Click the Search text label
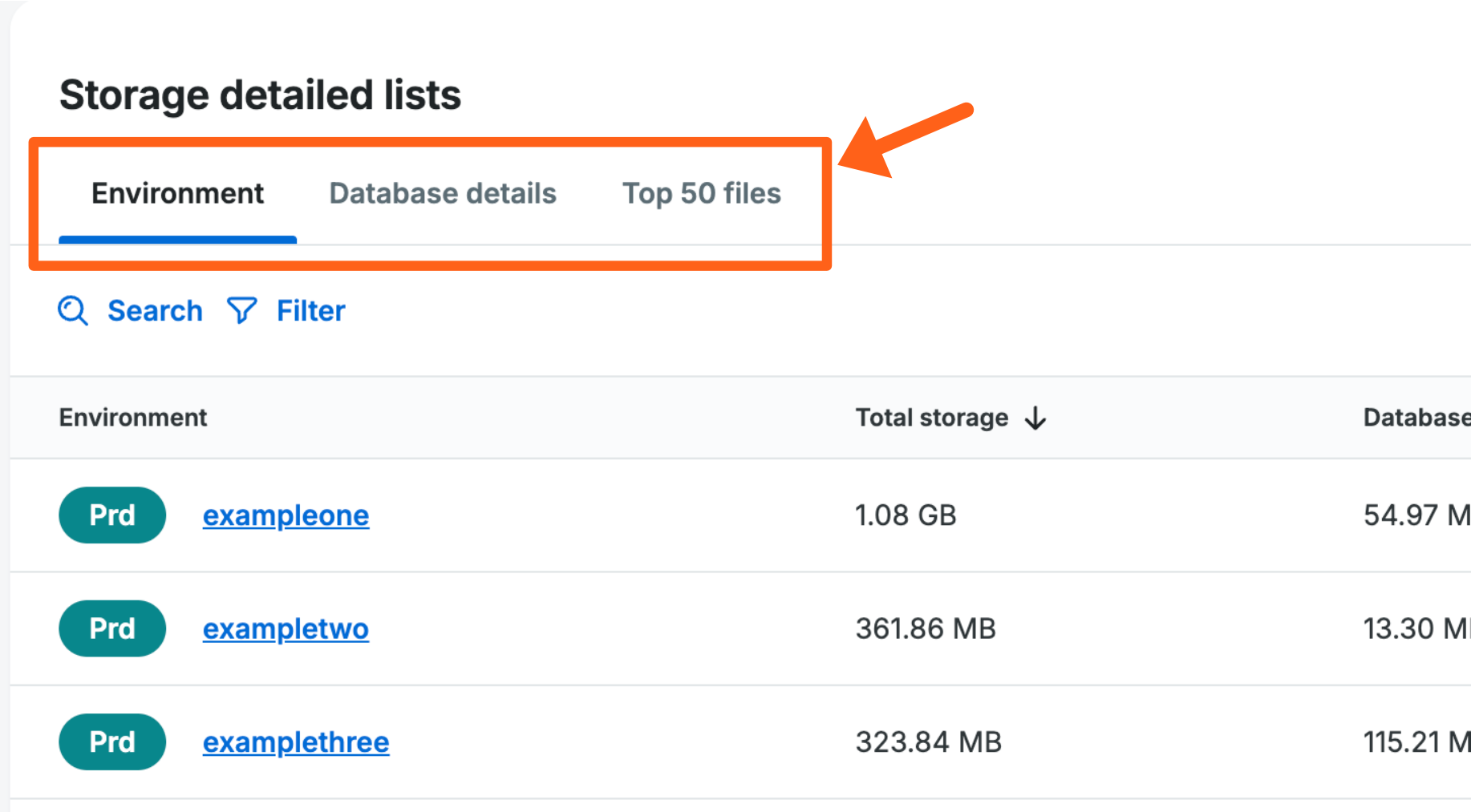This screenshot has width=1471, height=812. [155, 310]
